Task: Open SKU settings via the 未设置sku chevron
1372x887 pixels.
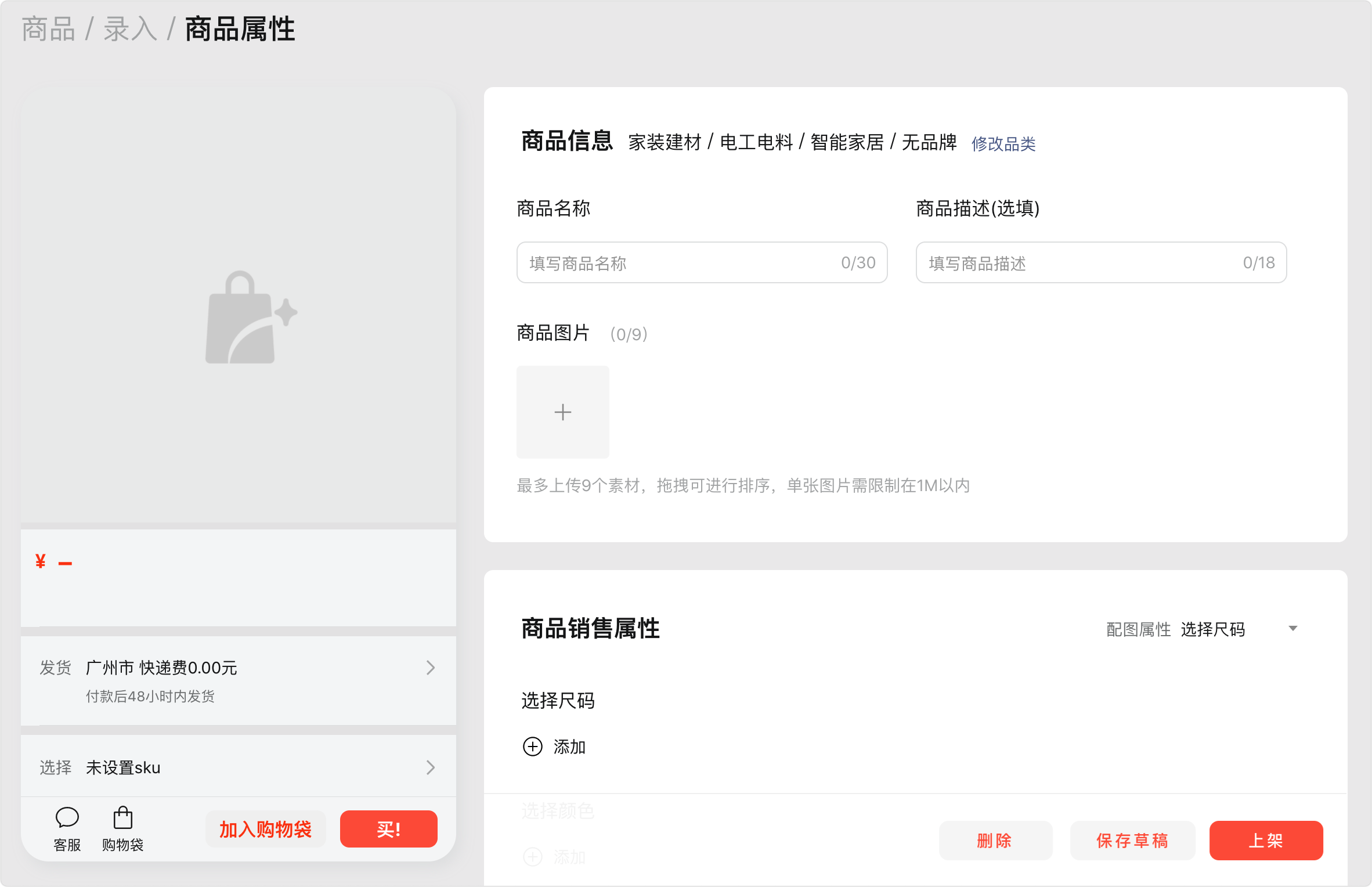Action: point(430,767)
